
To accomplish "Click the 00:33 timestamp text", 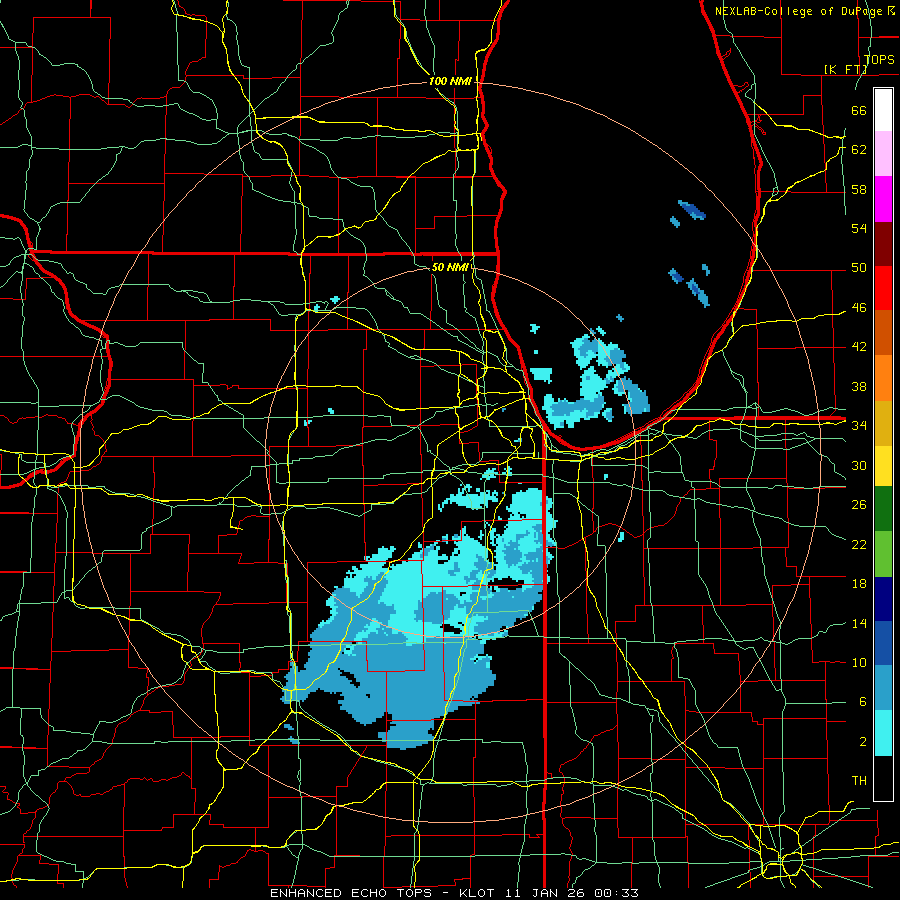I will point(616,893).
